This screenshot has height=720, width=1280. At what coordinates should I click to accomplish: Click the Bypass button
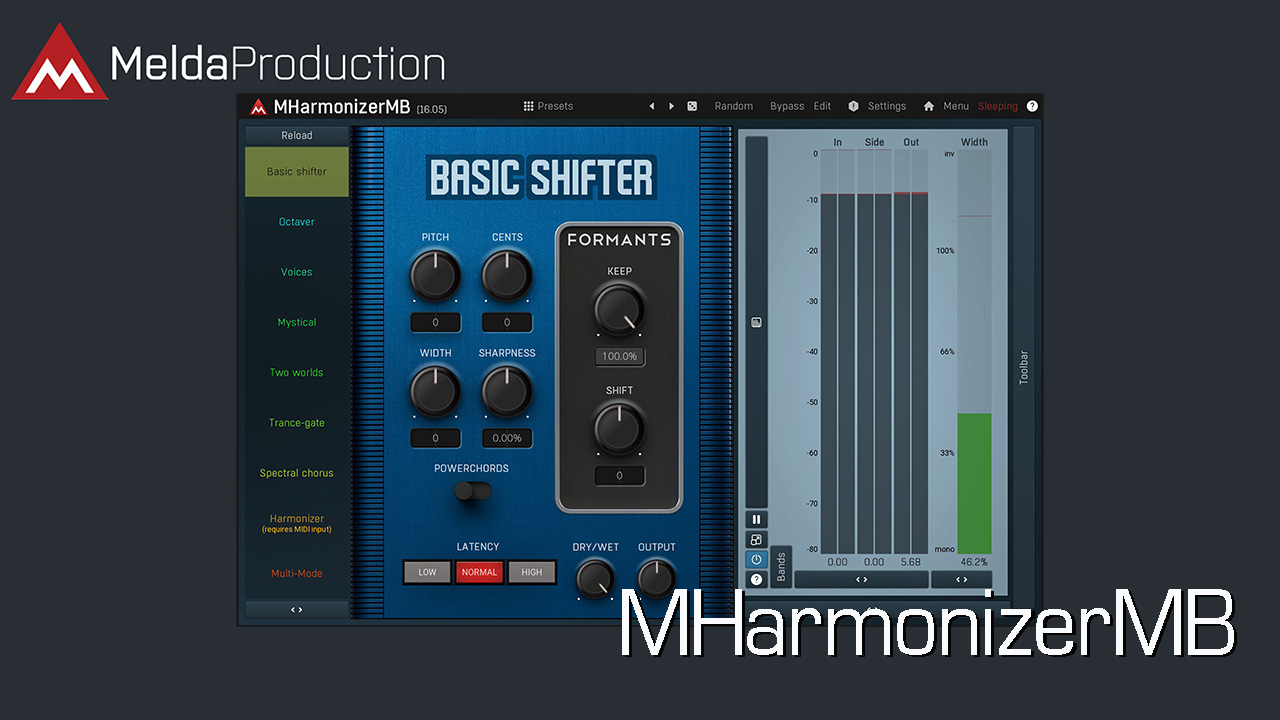(786, 106)
